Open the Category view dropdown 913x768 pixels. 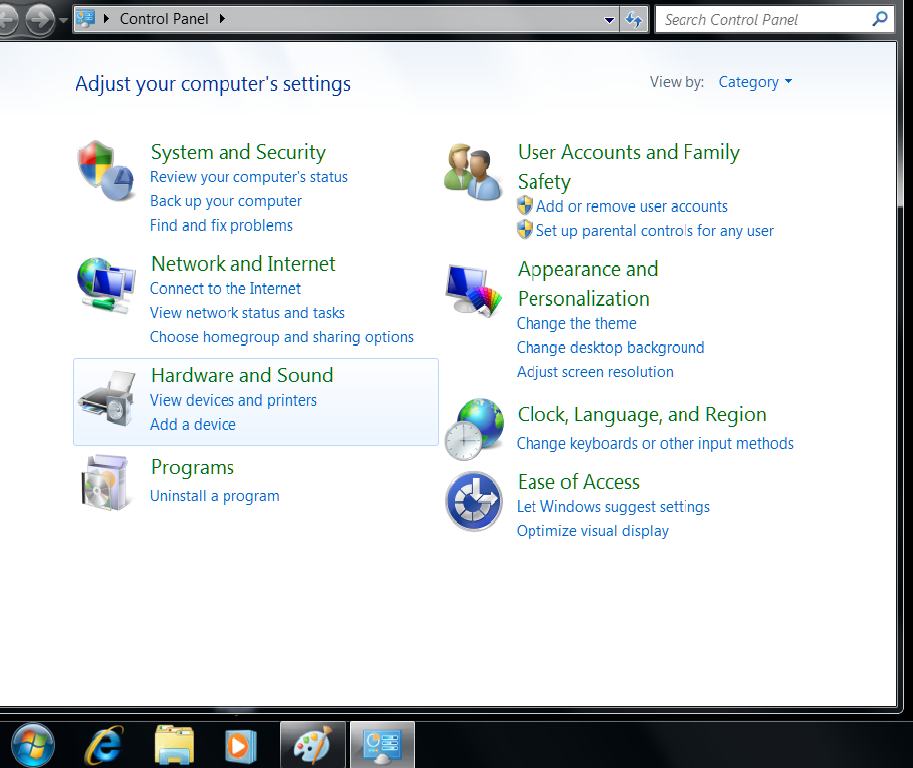755,82
